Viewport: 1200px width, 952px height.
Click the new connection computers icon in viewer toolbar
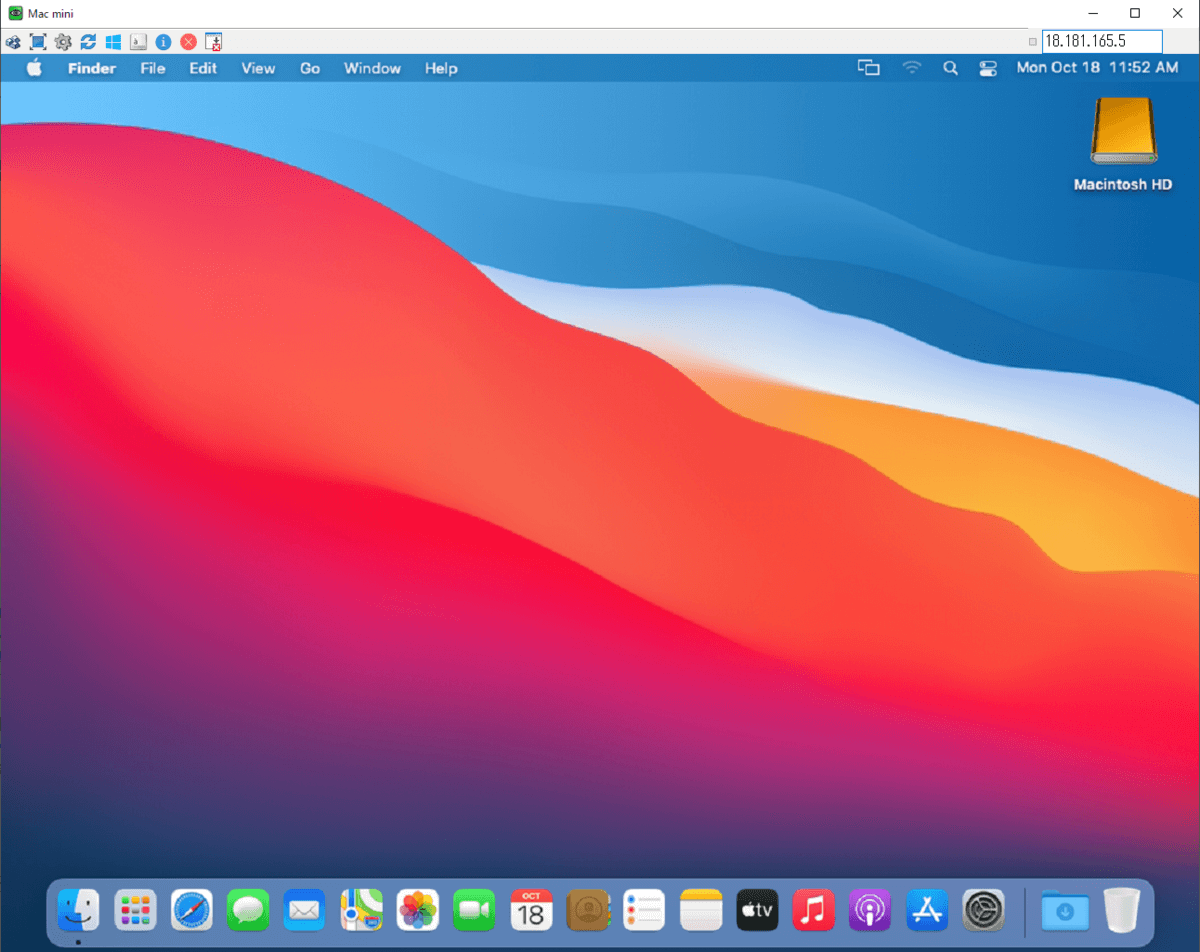pos(13,42)
